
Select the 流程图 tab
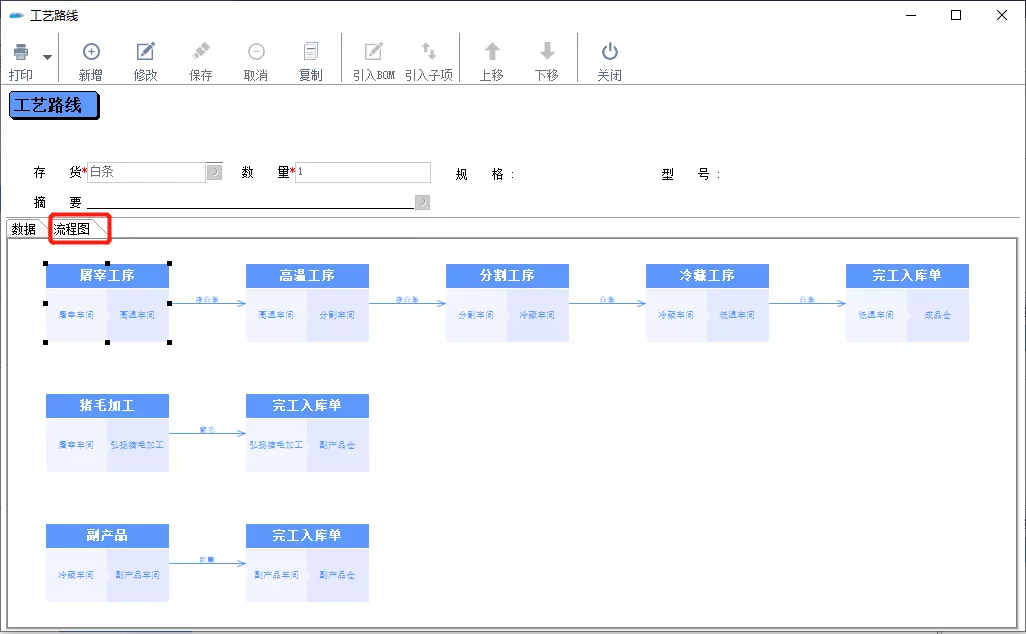point(72,229)
